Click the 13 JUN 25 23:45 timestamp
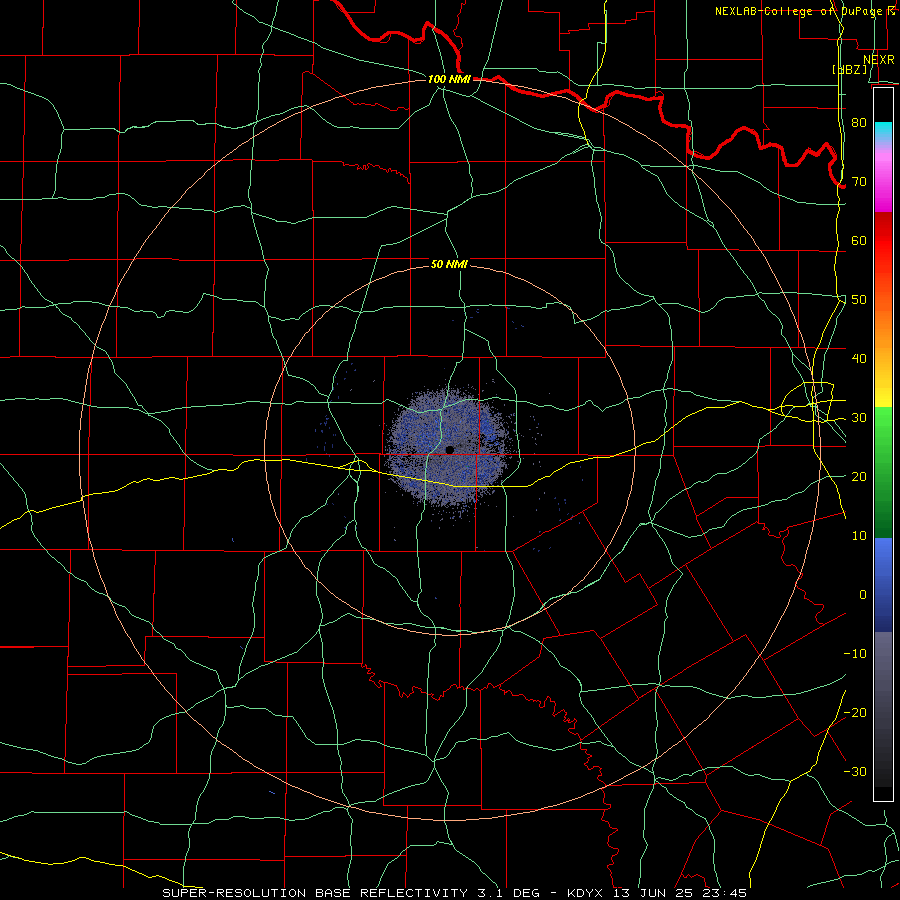This screenshot has width=900, height=900. 680,893
